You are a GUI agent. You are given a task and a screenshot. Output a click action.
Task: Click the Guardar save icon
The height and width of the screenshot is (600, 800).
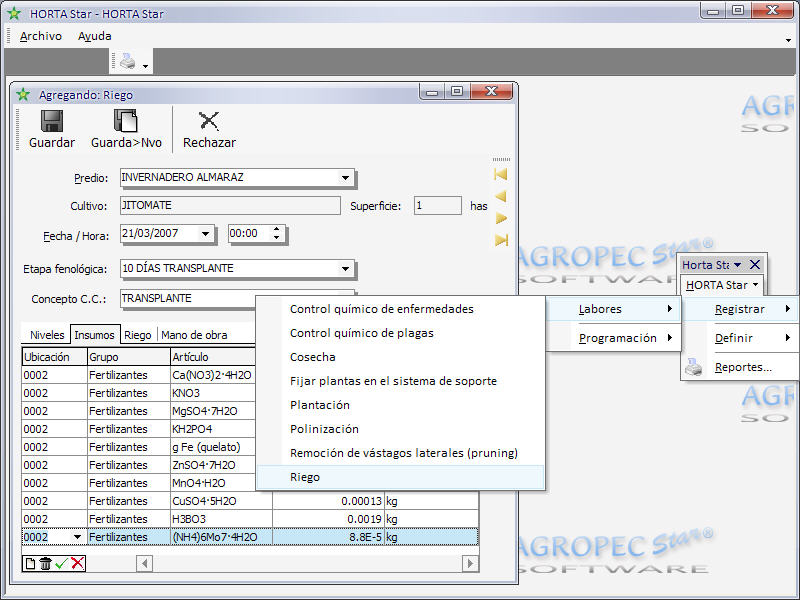point(52,121)
